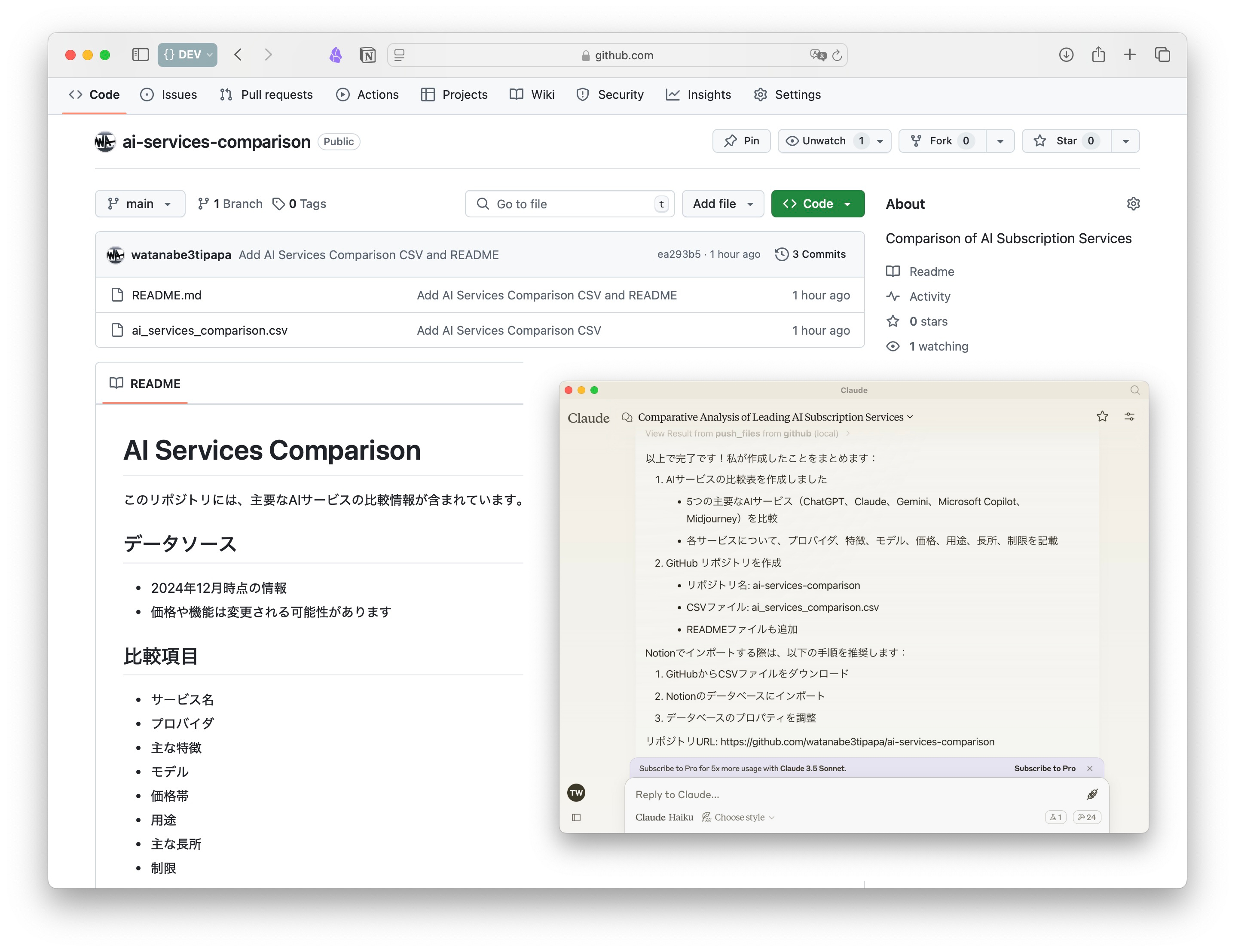1235x952 pixels.
Task: Dismiss the Subscribe to Pro banner
Action: coord(1090,768)
